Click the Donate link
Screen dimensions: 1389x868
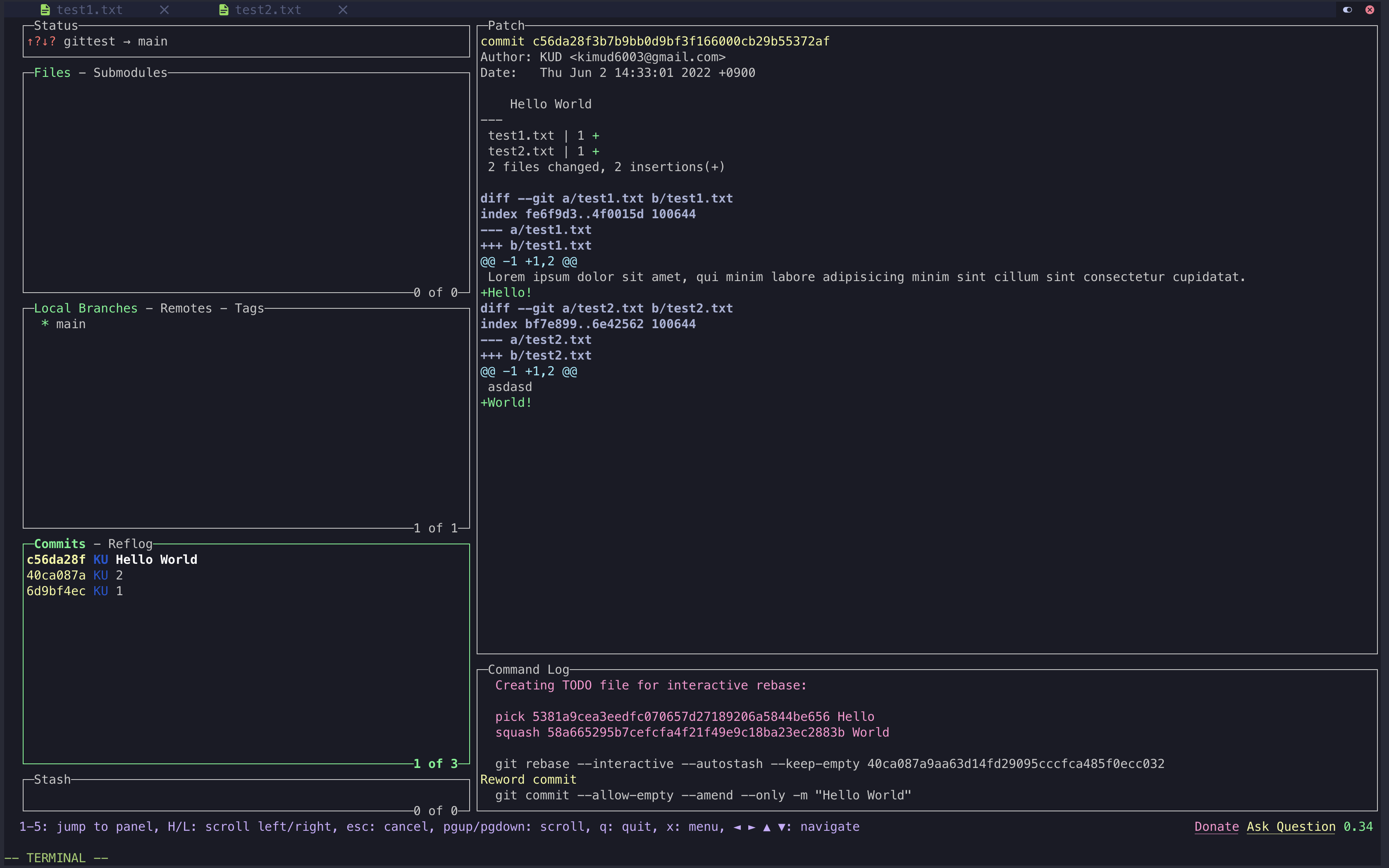pos(1216,827)
